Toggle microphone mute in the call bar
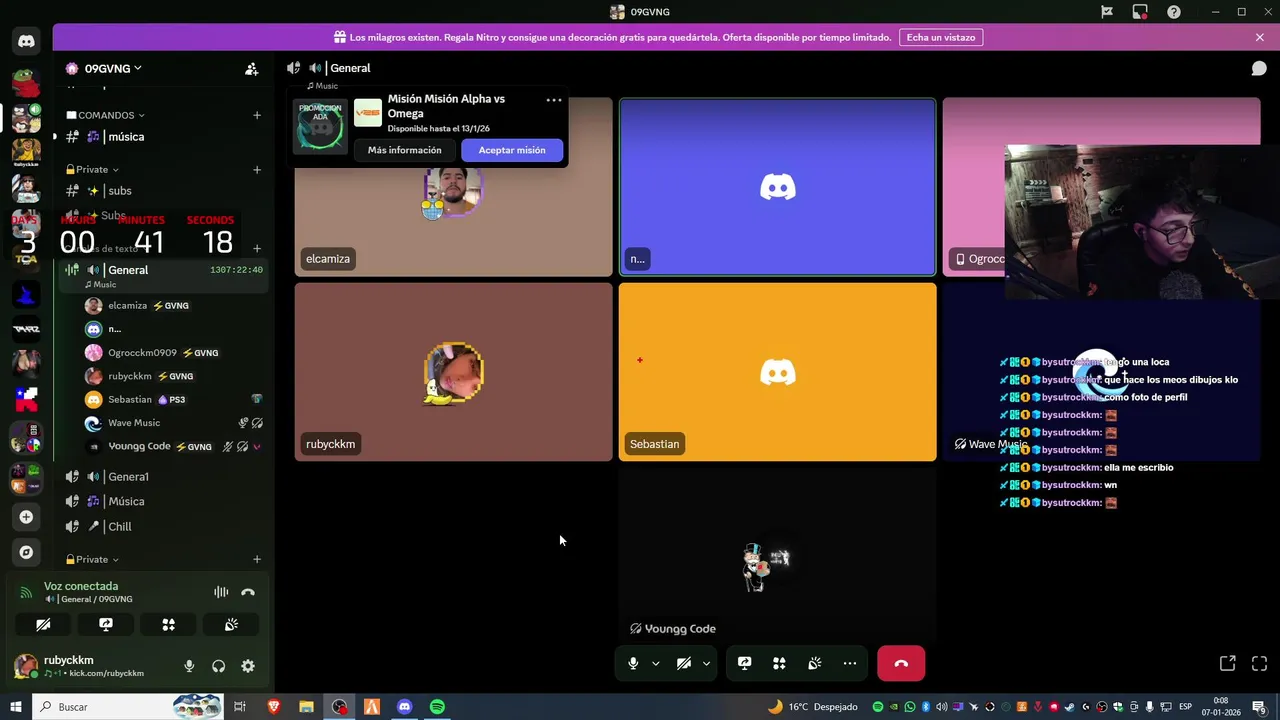 (633, 663)
